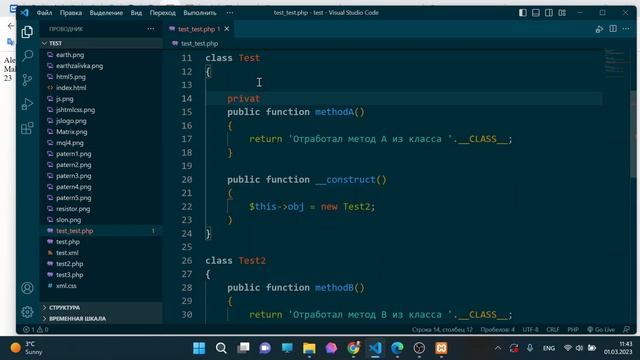Change language mode PHP
Screen dimensions: 640x360
(x=573, y=329)
